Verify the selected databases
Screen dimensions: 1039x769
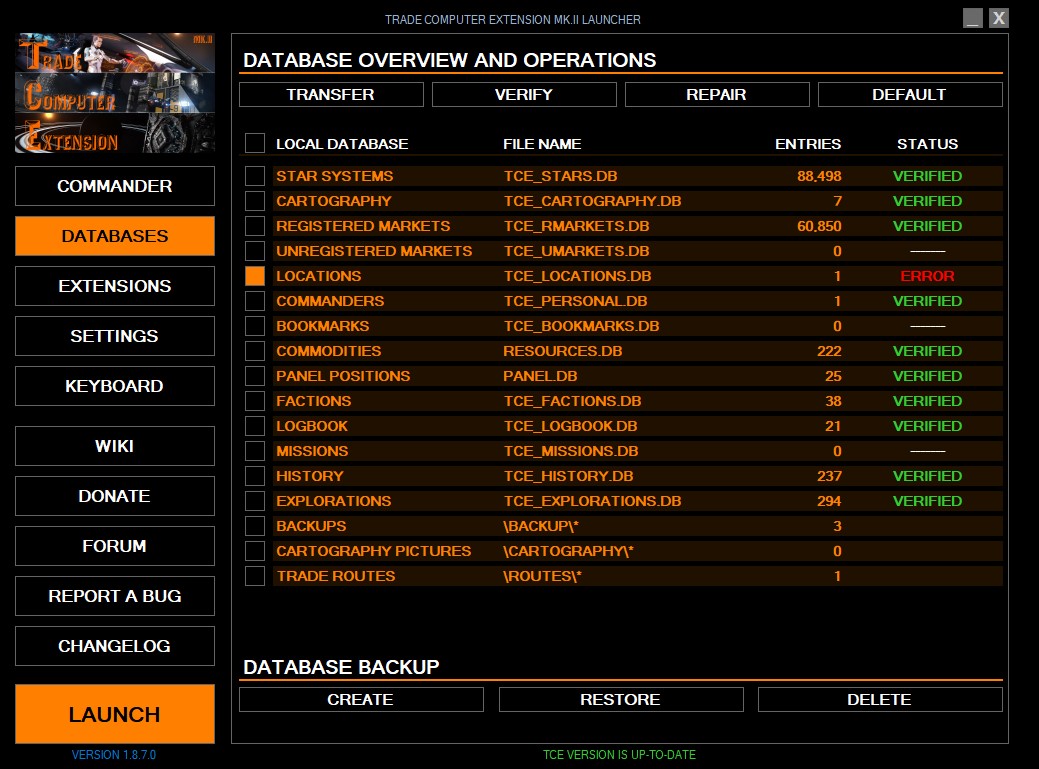click(x=524, y=95)
